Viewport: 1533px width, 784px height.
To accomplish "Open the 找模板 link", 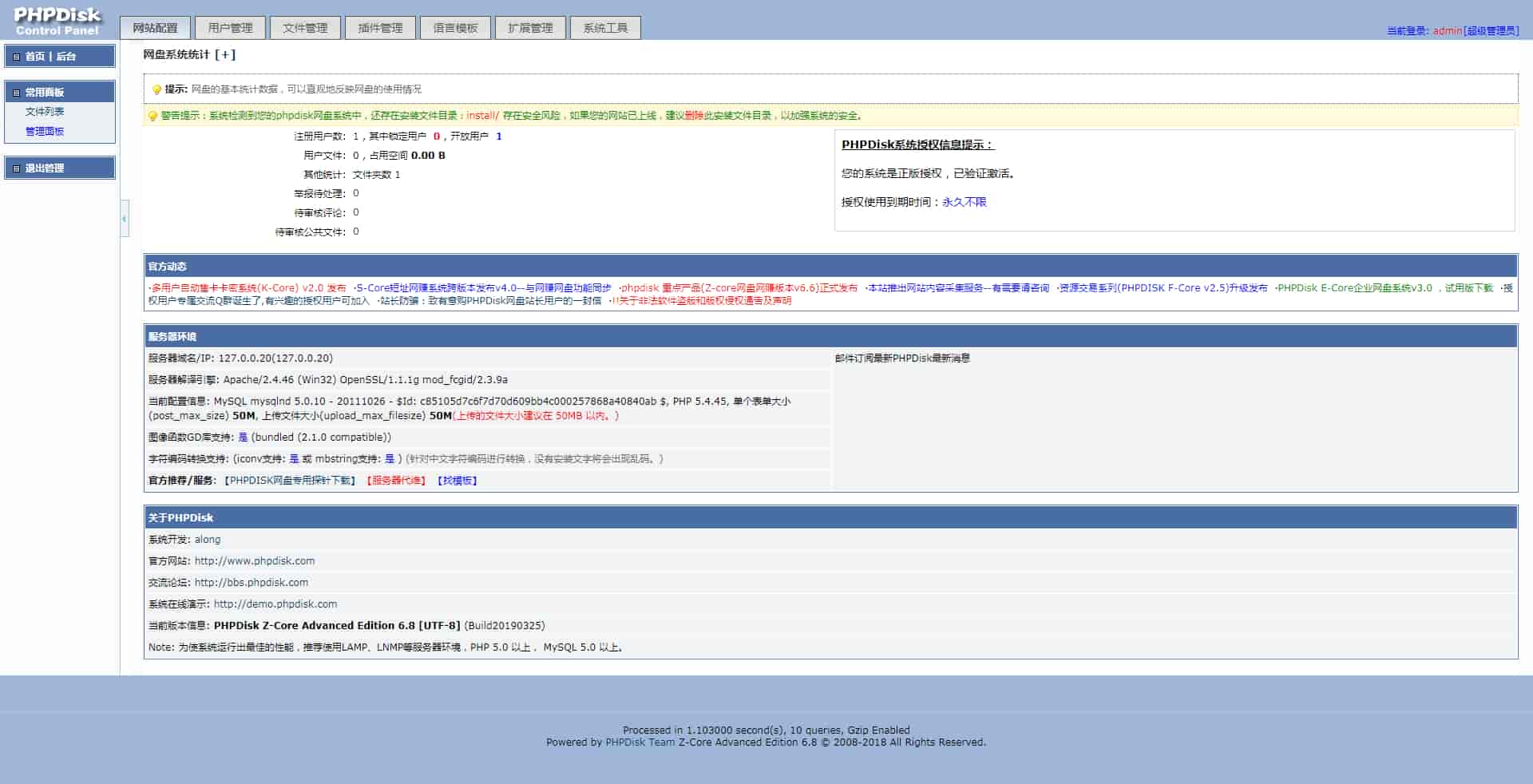I will coord(458,481).
